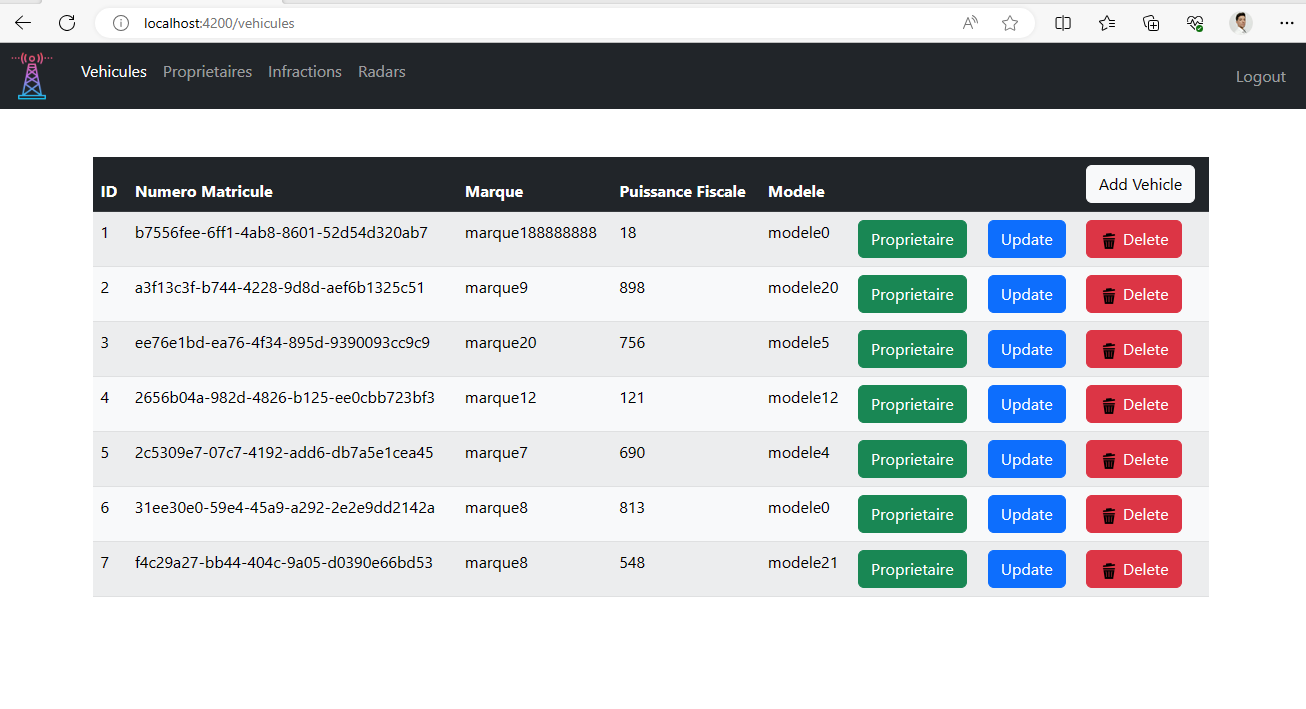Navigate to the Proprietaires section
Screen dimensions: 1306x709
click(x=207, y=71)
